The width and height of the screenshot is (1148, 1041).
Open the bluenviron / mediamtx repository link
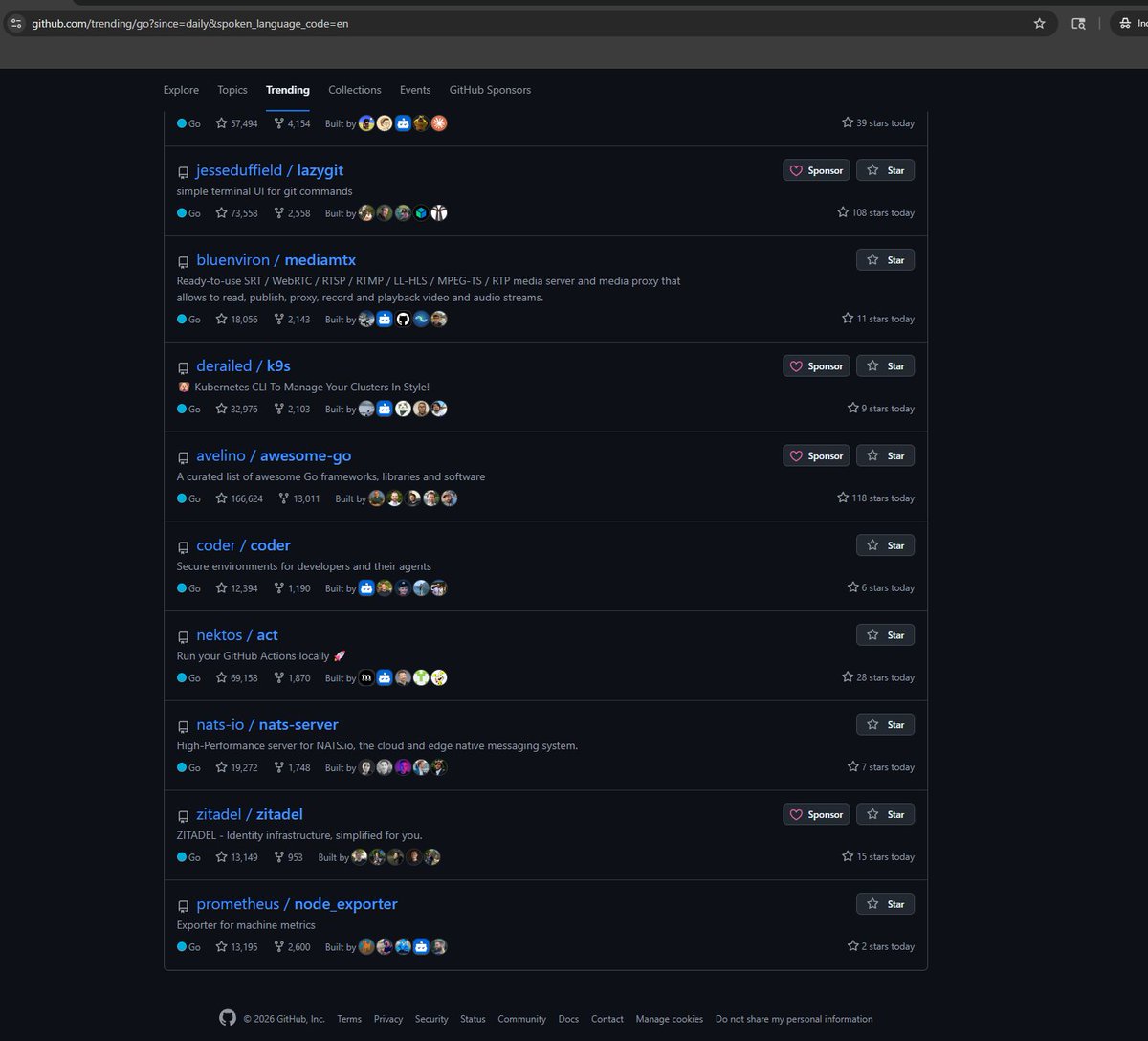tap(276, 260)
